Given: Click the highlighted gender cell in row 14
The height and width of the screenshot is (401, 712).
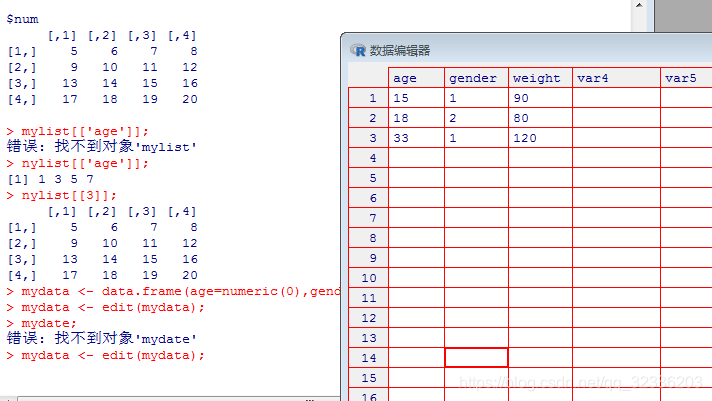Looking at the screenshot, I should 476,358.
